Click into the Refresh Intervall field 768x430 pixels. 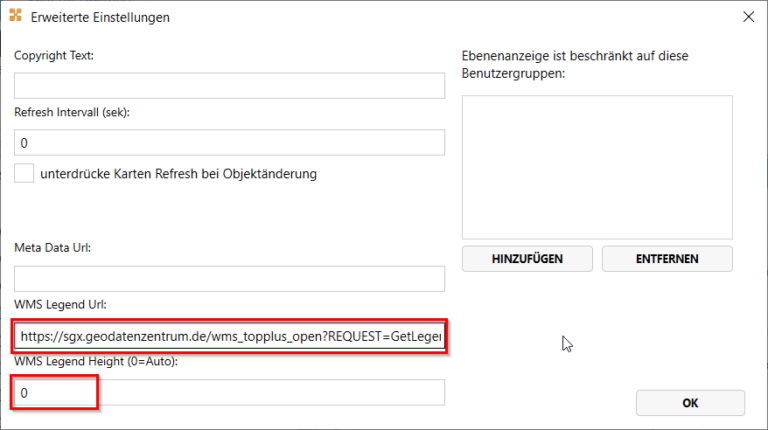tap(229, 143)
